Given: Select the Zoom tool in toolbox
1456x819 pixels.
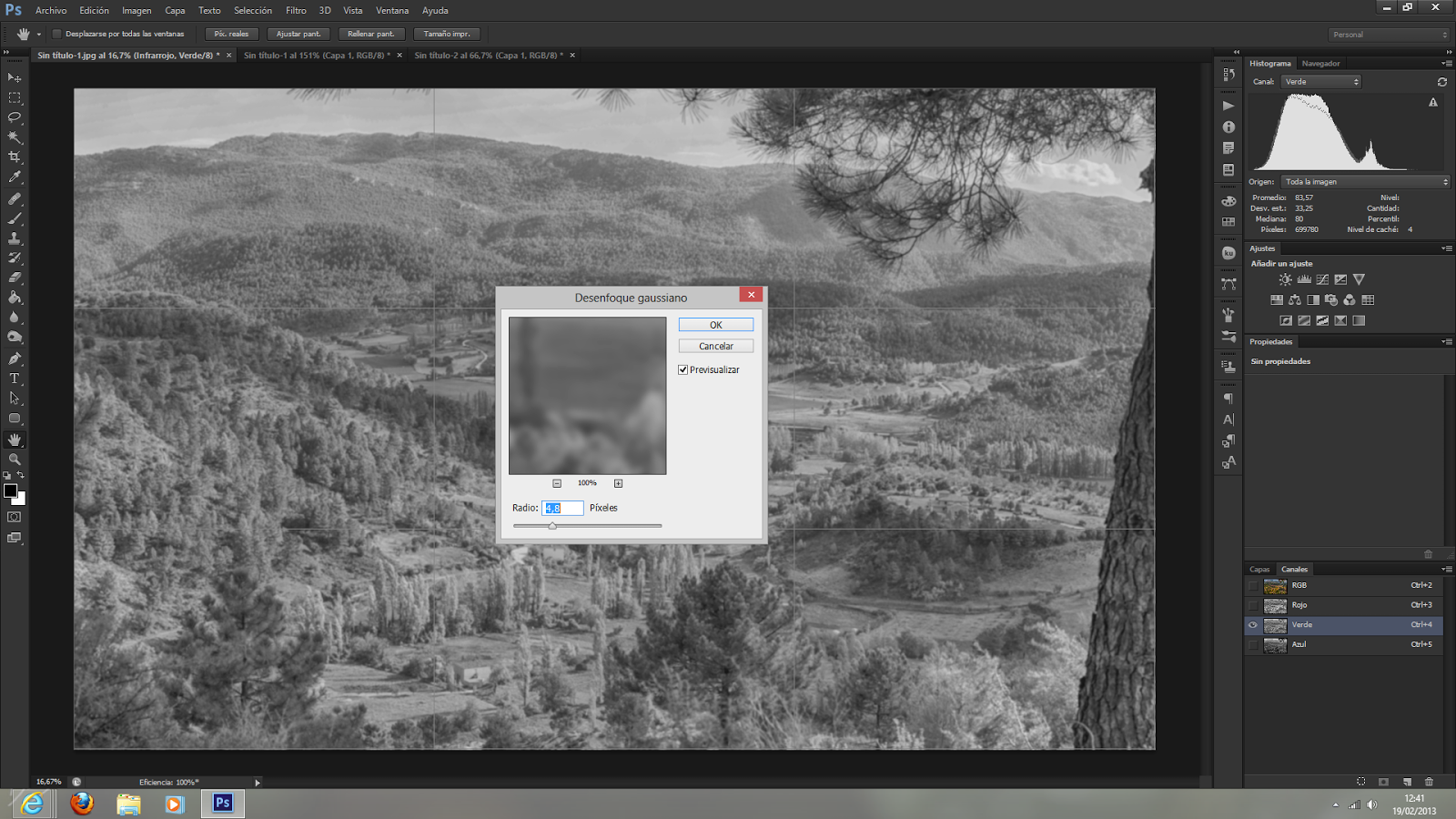Looking at the screenshot, I should 15,460.
